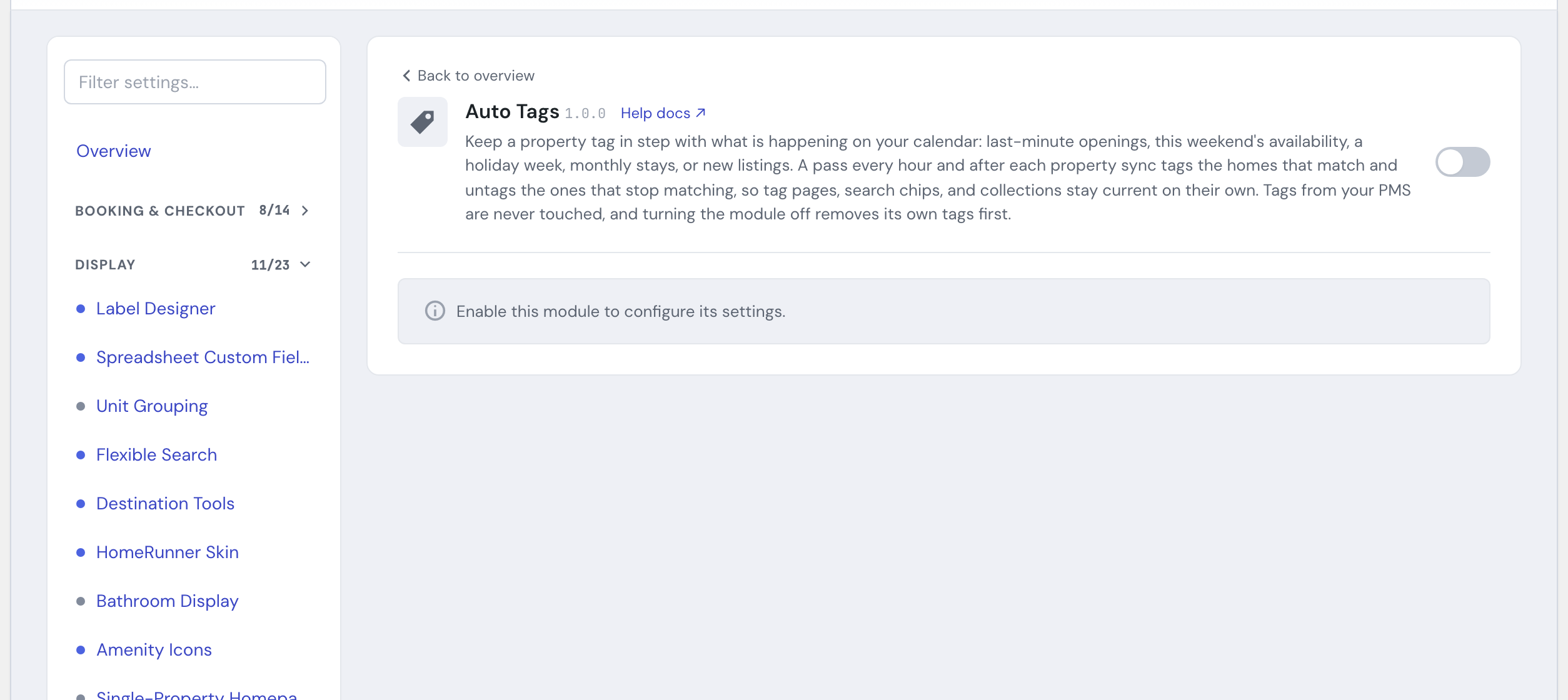Click the external arrow icon beside Help docs

click(x=701, y=112)
